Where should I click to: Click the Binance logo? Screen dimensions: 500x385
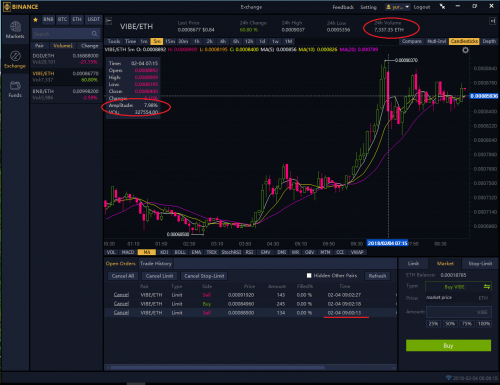21,7
